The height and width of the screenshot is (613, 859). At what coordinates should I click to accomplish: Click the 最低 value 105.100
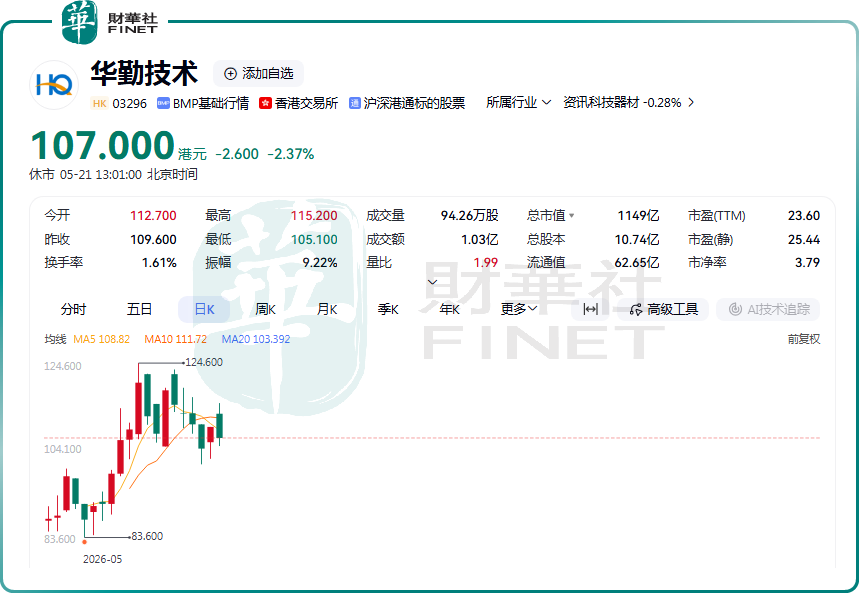pos(314,239)
